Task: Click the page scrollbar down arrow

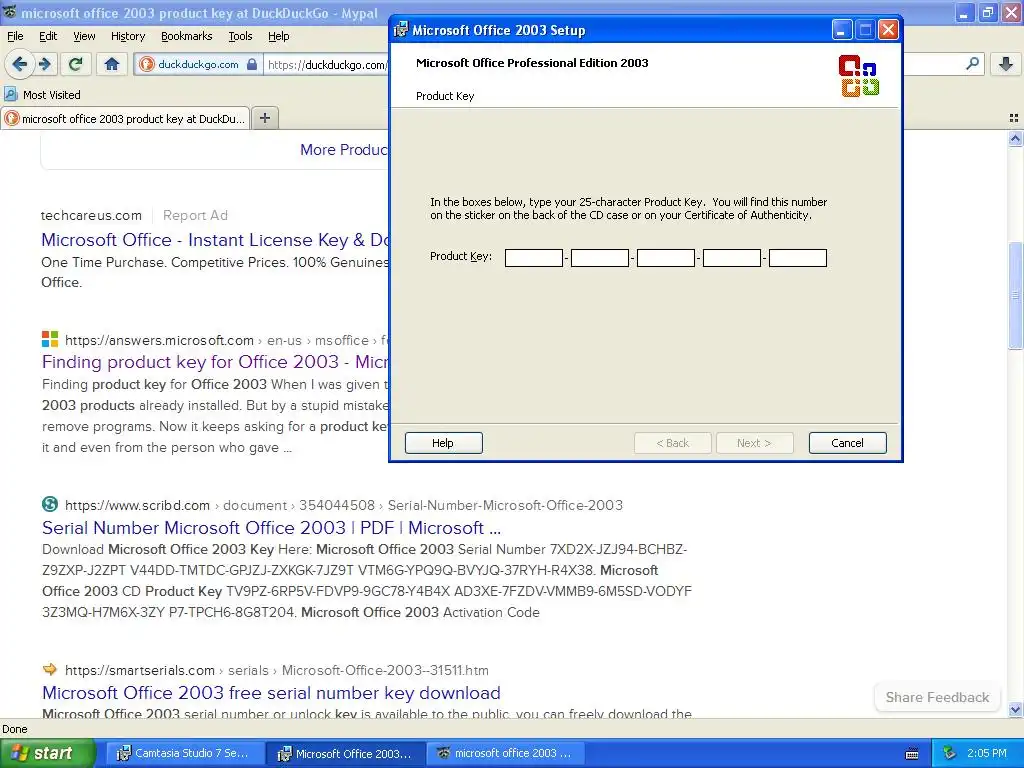Action: pyautogui.click(x=1015, y=709)
